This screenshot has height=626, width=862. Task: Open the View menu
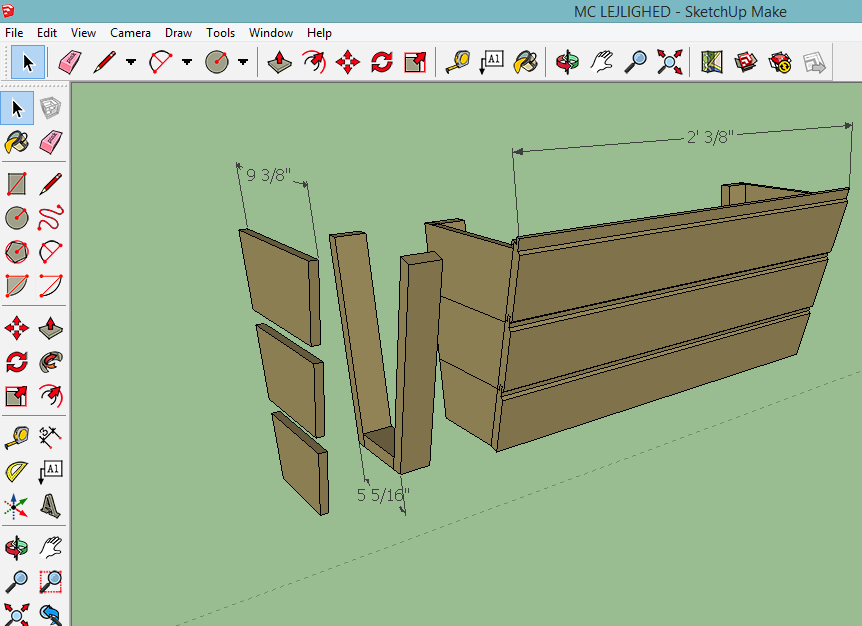point(83,33)
